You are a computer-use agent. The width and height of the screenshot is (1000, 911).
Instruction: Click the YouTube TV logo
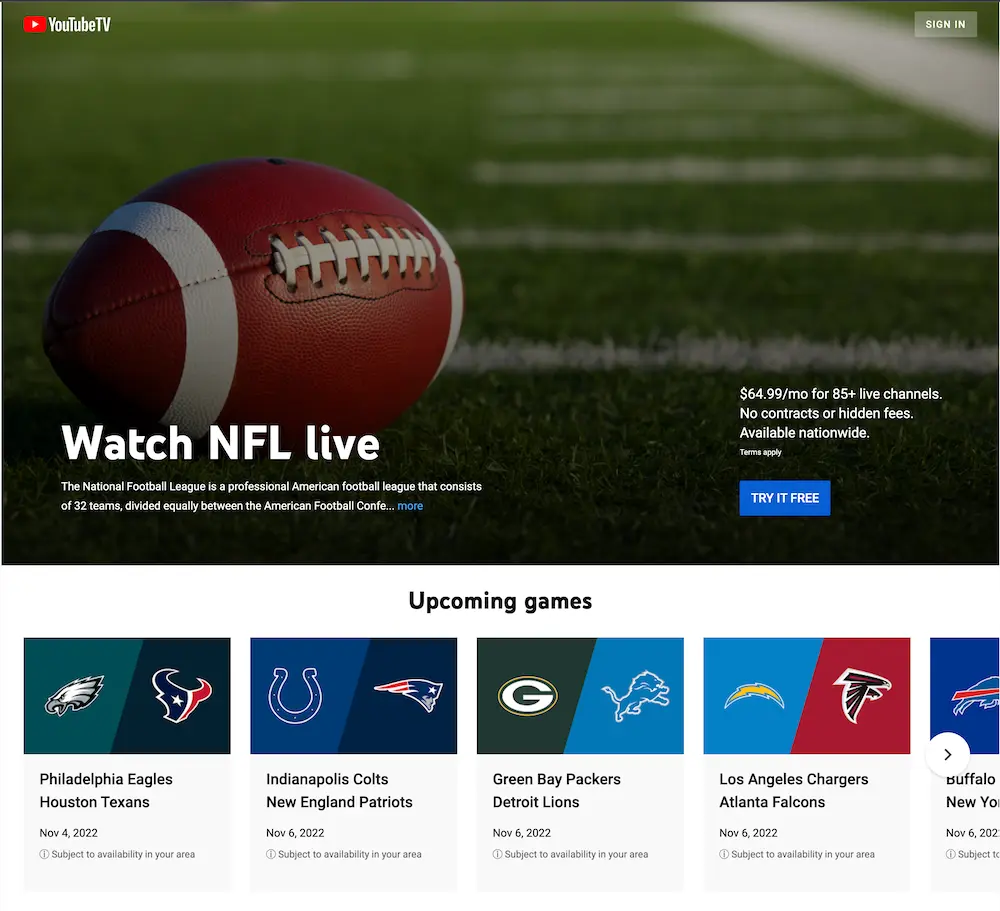tap(67, 24)
